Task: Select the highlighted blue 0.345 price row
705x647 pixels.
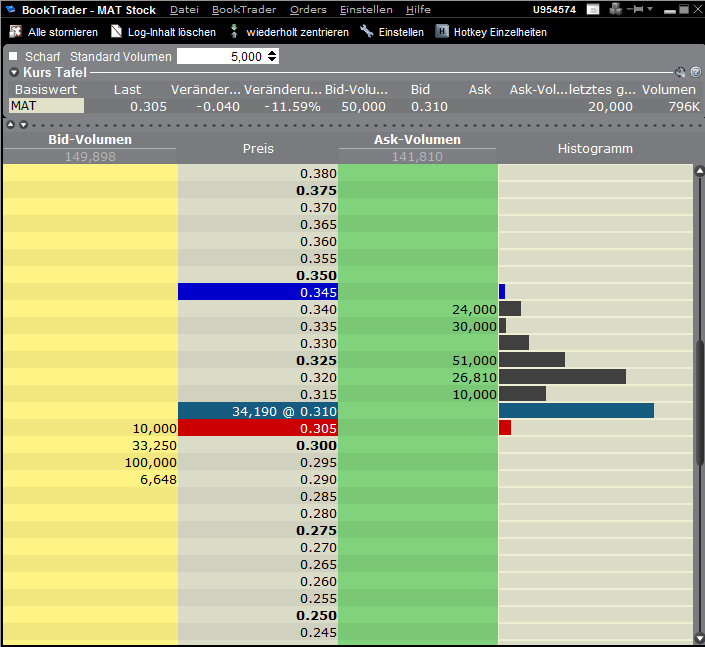Action: [258, 292]
